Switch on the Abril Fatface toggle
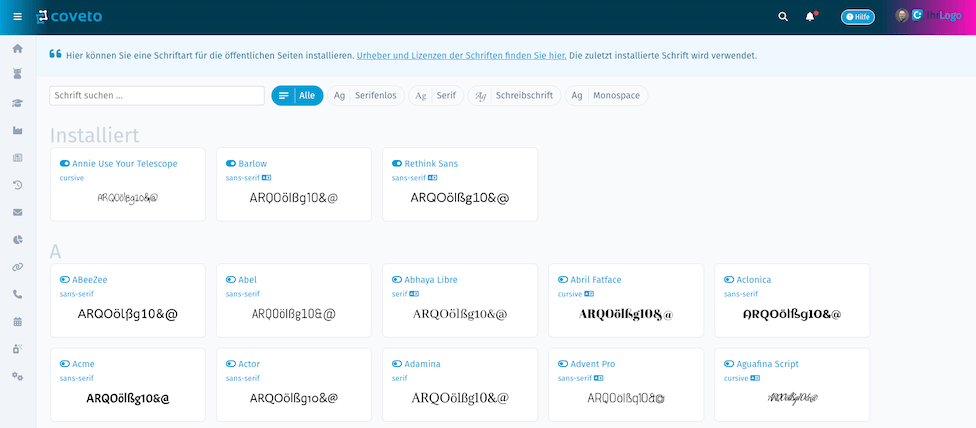Viewport: 976px width, 428px height. tap(563, 280)
